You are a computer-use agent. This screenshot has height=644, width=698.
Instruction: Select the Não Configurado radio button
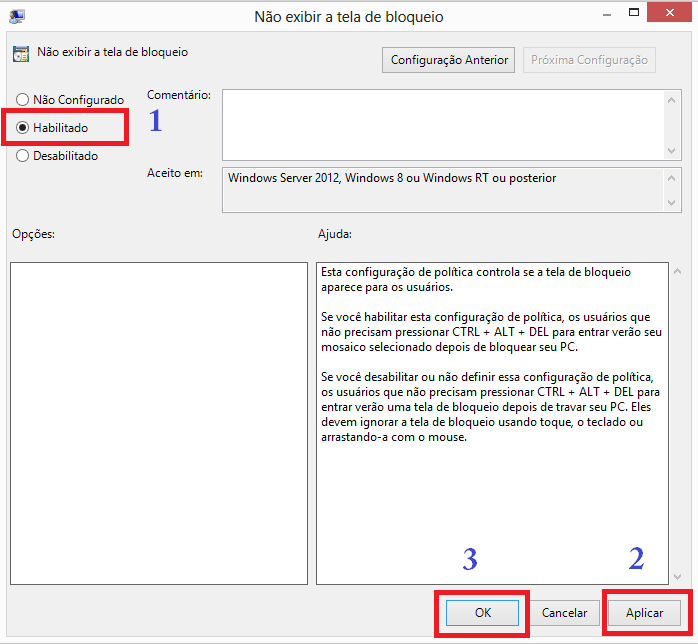(23, 100)
